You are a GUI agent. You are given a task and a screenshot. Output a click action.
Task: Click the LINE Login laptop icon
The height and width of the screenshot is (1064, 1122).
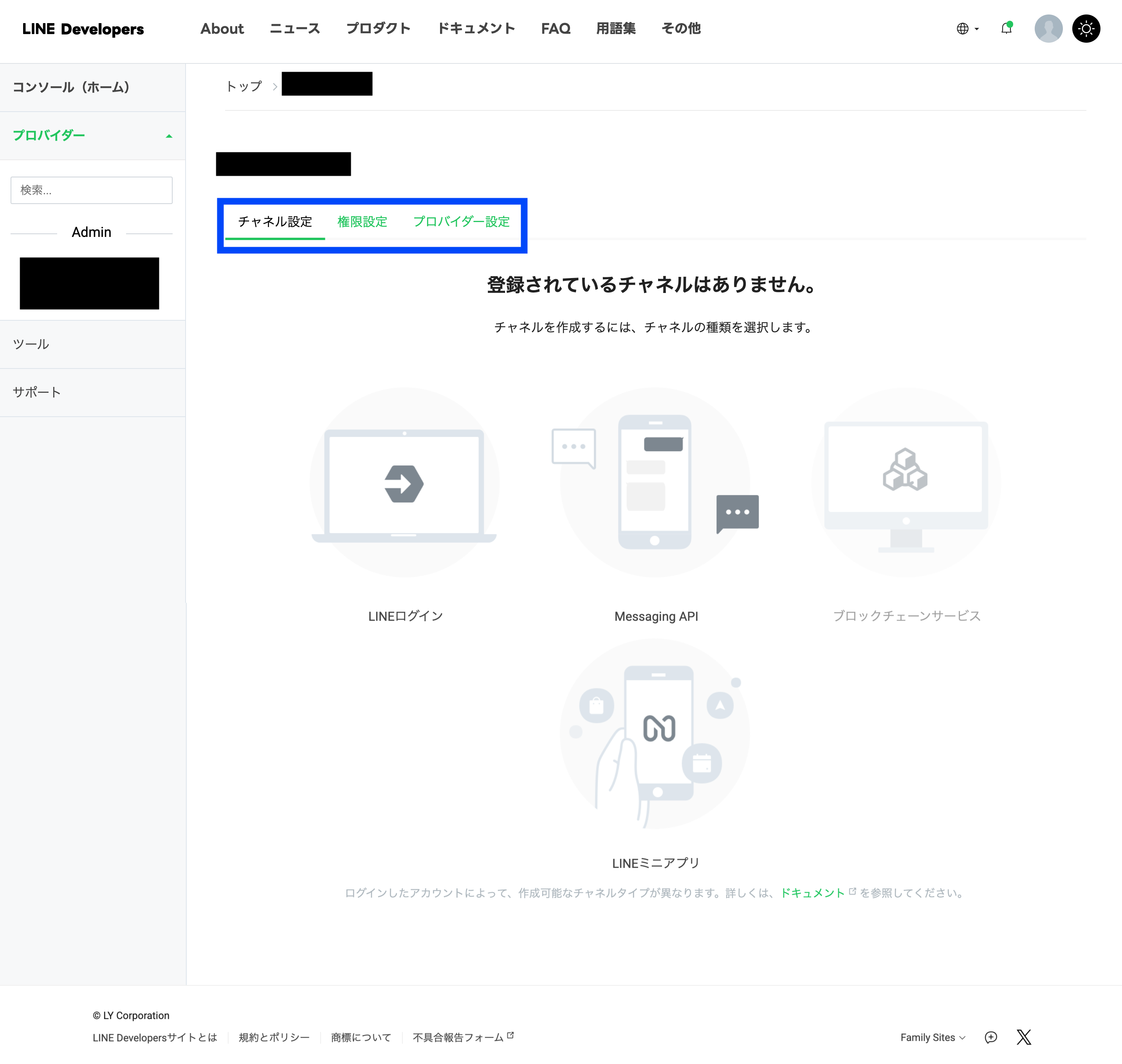404,482
